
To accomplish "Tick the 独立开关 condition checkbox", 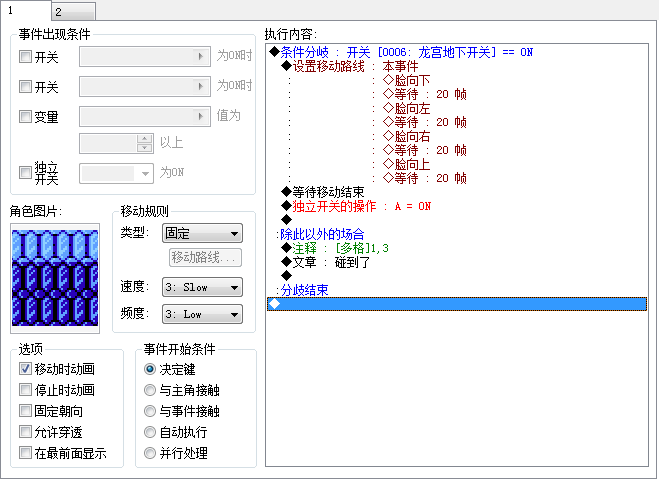I will point(25,172).
